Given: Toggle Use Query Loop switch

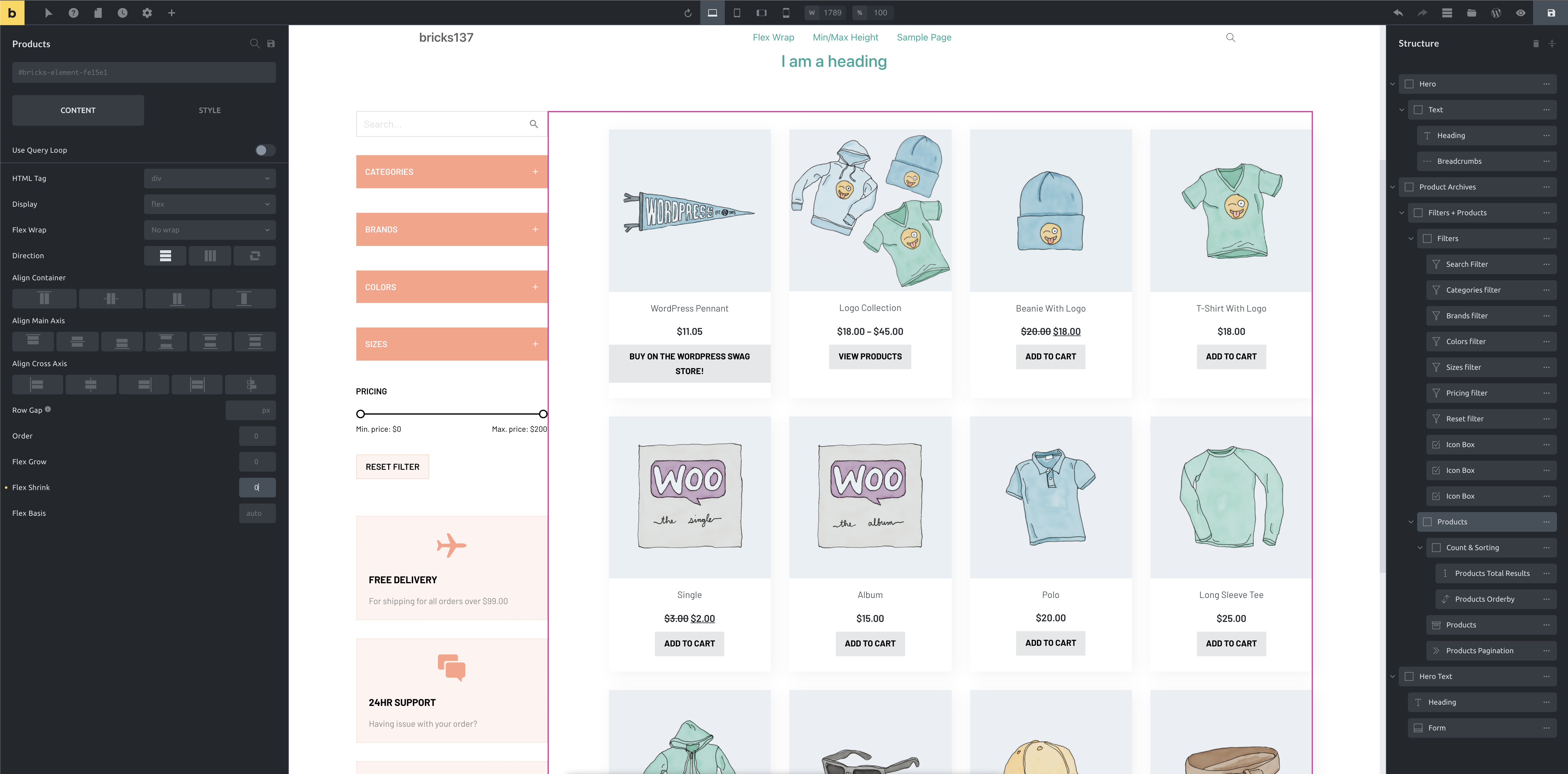Looking at the screenshot, I should (x=265, y=151).
